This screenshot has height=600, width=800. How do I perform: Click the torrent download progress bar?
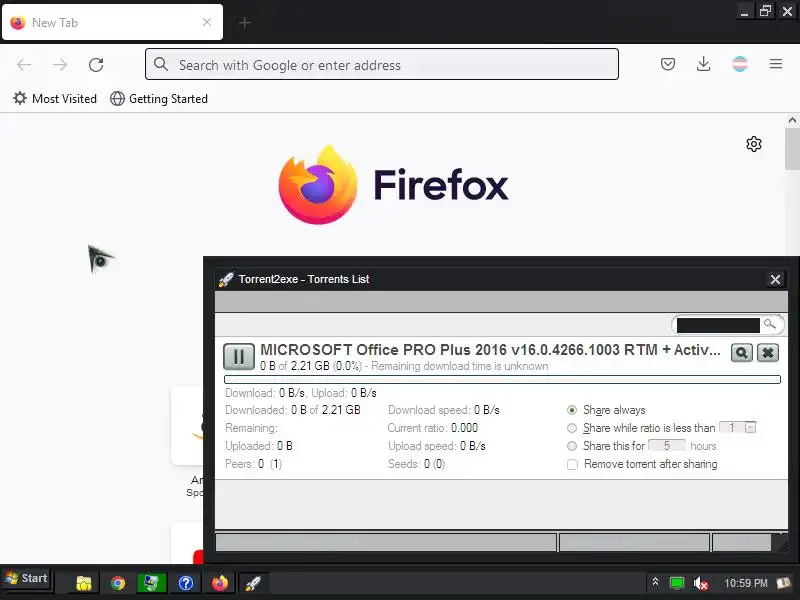(502, 380)
